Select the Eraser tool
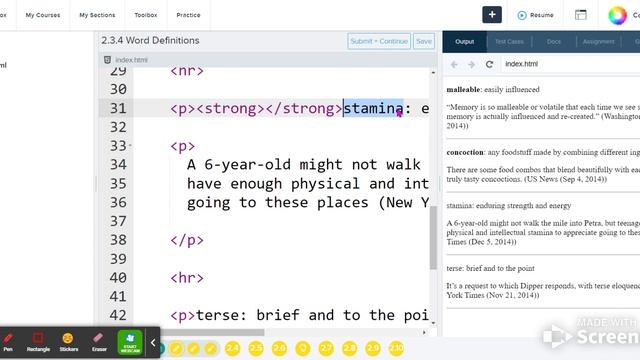640x360 pixels. pos(99,342)
